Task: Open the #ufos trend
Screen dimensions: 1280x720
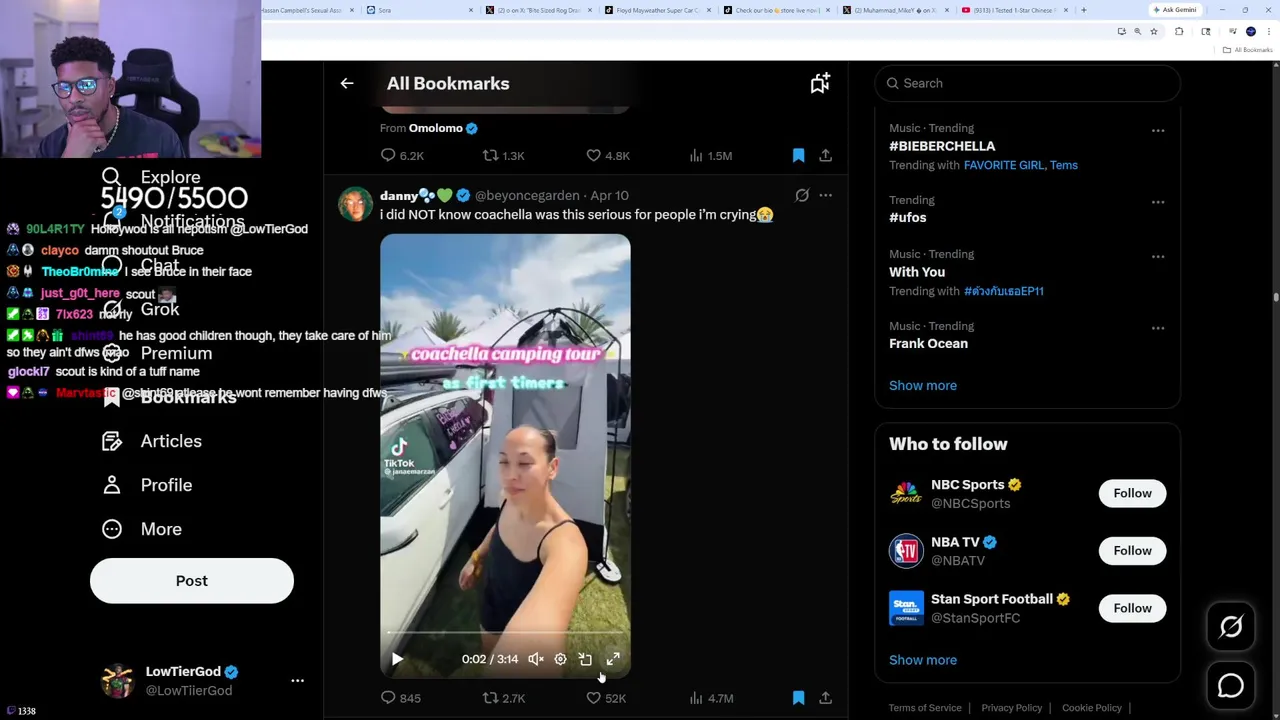Action: 908,218
